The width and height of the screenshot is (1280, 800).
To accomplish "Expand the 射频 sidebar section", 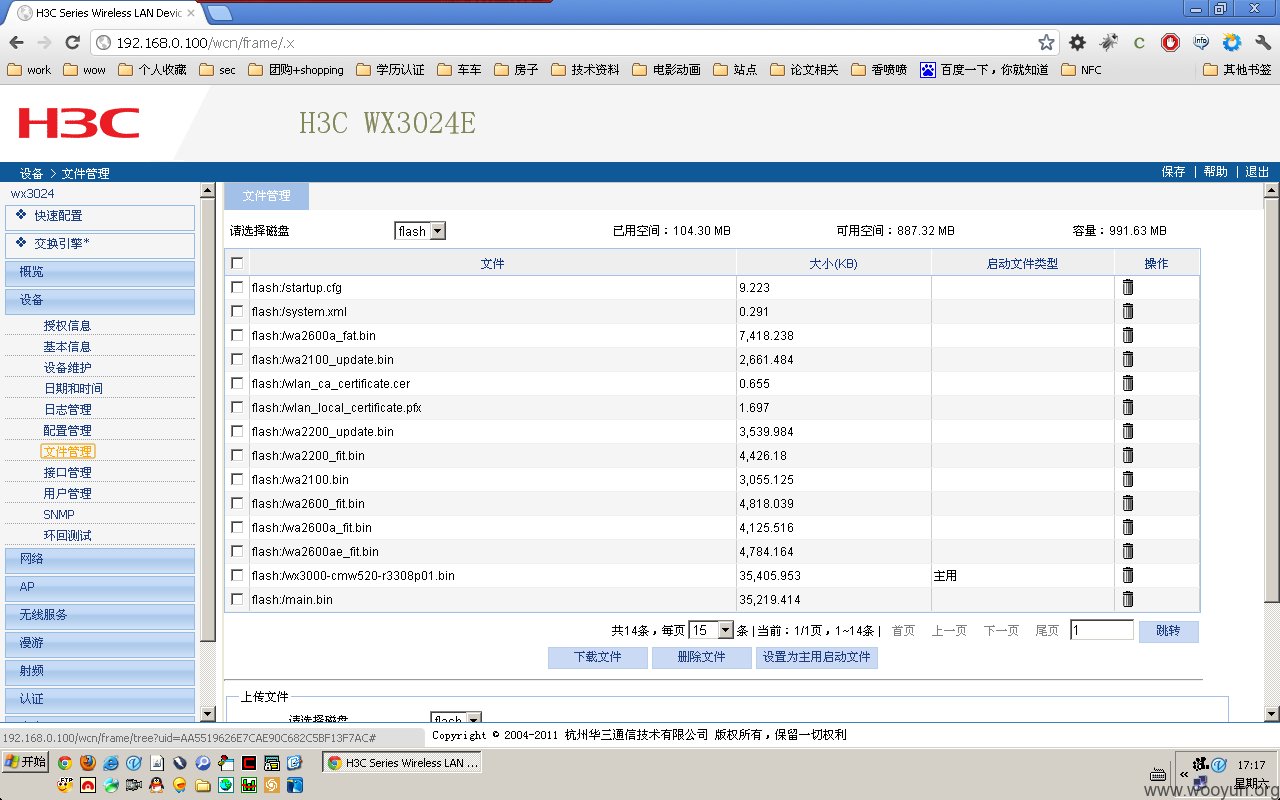I will click(x=100, y=671).
